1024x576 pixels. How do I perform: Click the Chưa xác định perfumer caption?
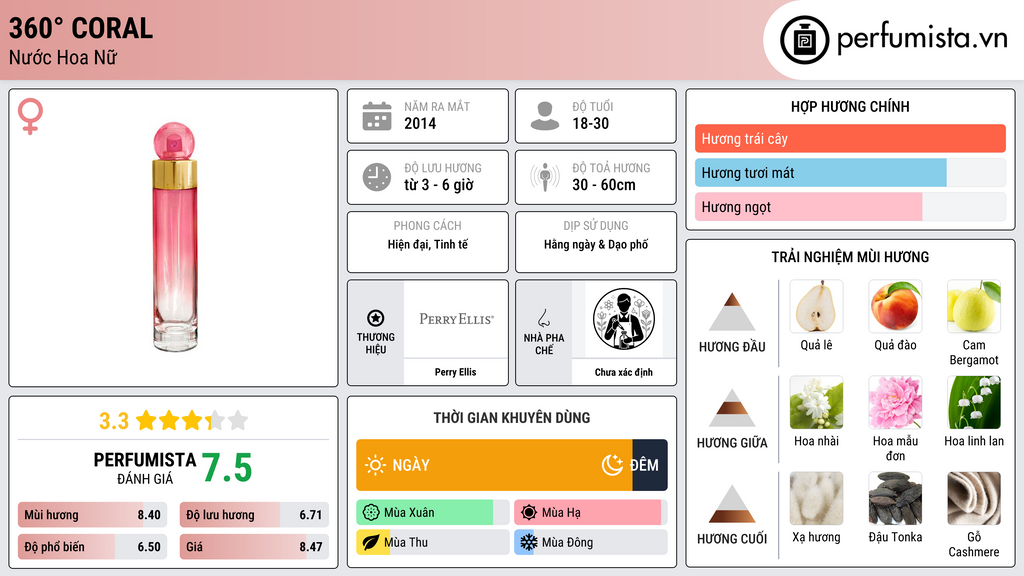pos(624,372)
